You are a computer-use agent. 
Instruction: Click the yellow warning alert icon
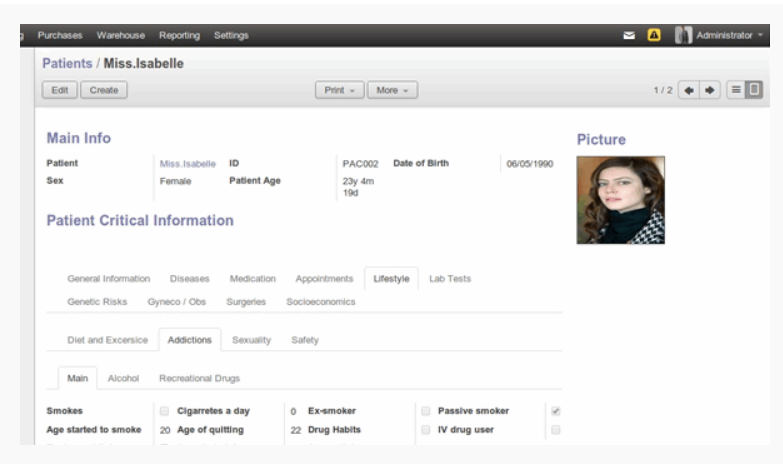pyautogui.click(x=654, y=35)
